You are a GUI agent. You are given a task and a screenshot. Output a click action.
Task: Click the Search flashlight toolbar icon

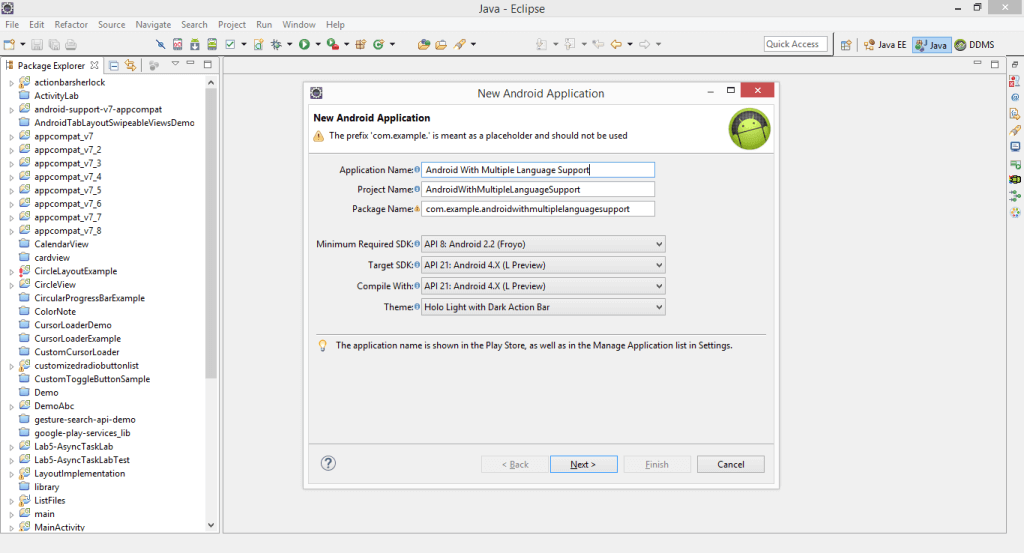pyautogui.click(x=460, y=44)
